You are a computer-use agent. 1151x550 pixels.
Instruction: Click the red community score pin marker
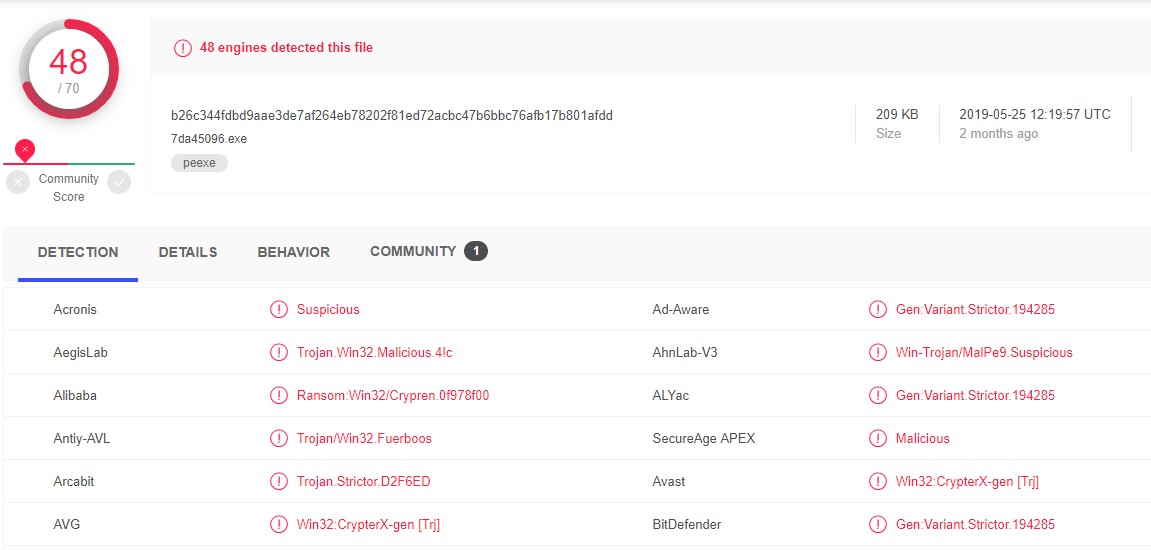tap(25, 149)
